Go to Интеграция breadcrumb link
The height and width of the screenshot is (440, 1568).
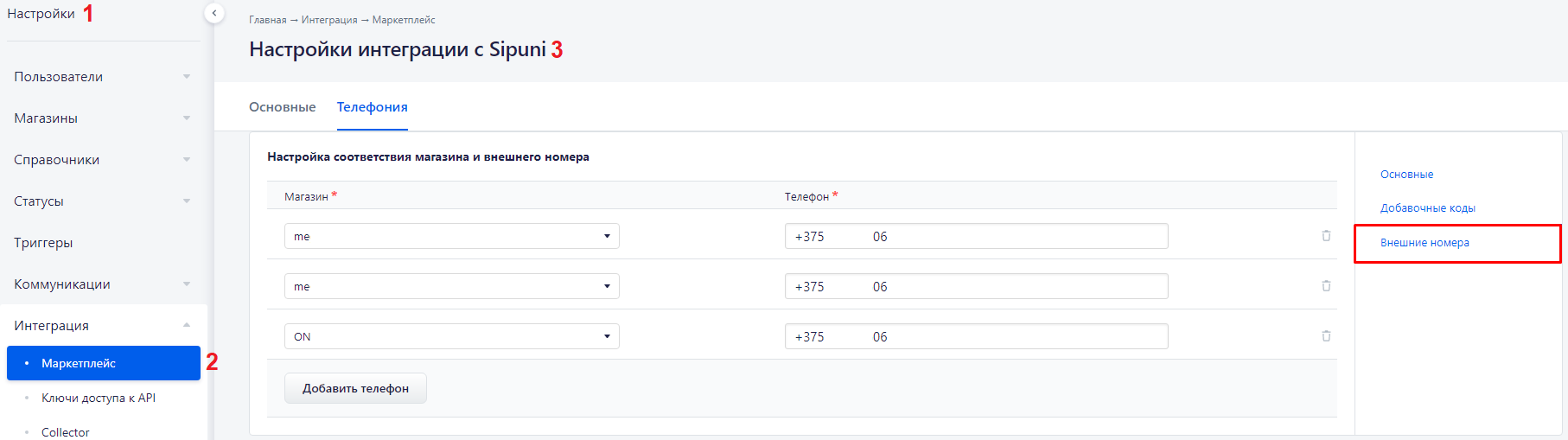329,20
